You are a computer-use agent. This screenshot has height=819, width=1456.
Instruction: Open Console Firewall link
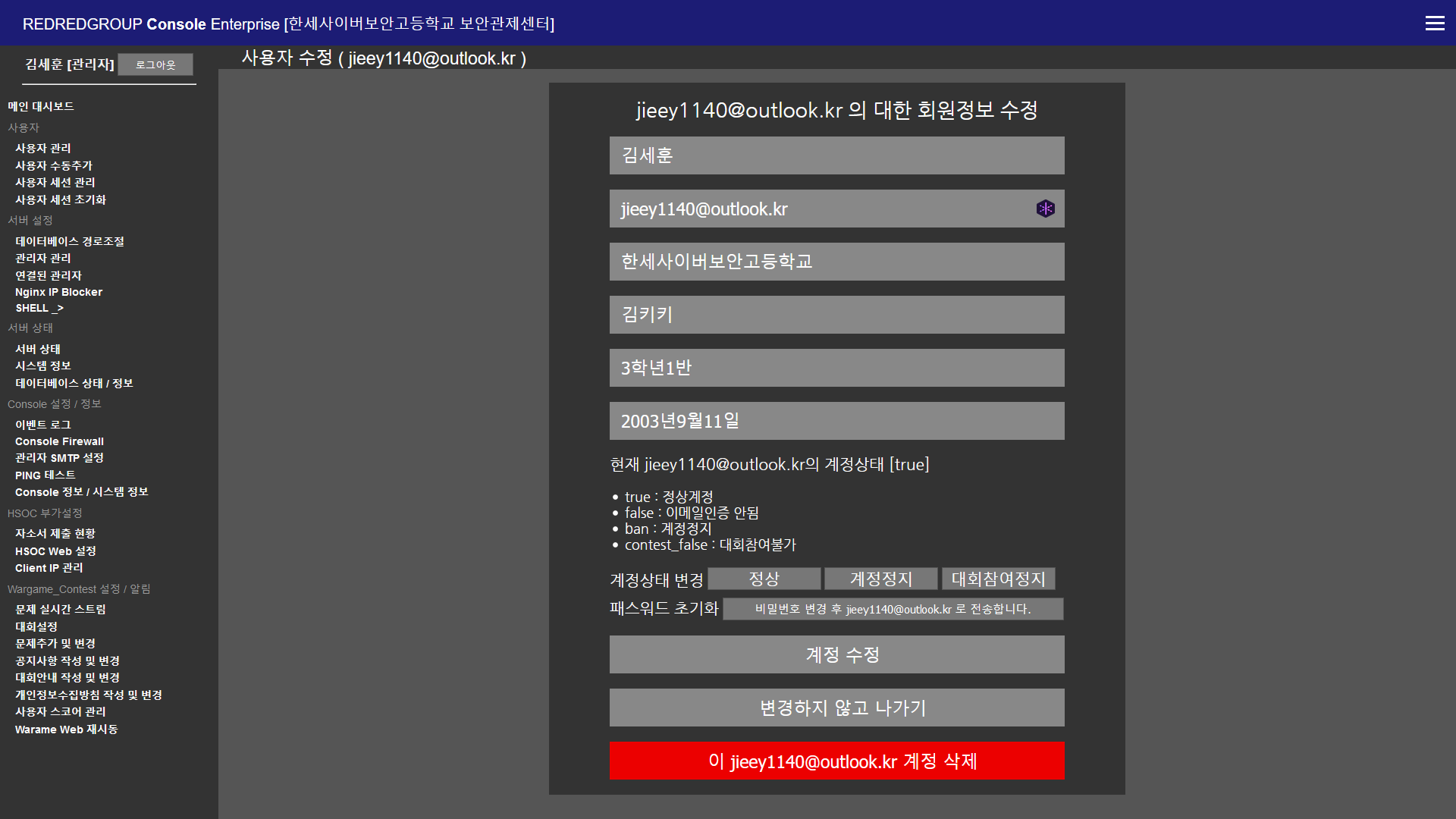click(x=59, y=441)
